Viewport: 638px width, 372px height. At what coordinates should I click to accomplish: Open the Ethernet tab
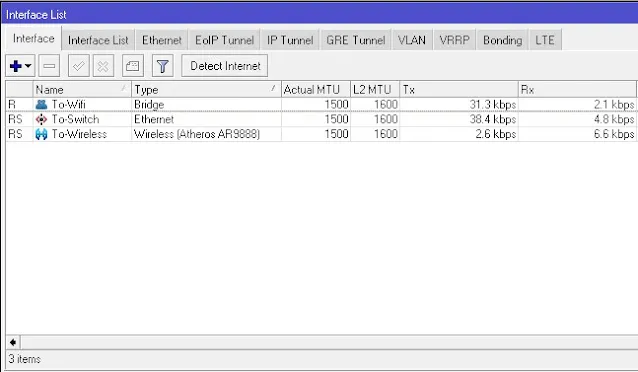tap(162, 40)
